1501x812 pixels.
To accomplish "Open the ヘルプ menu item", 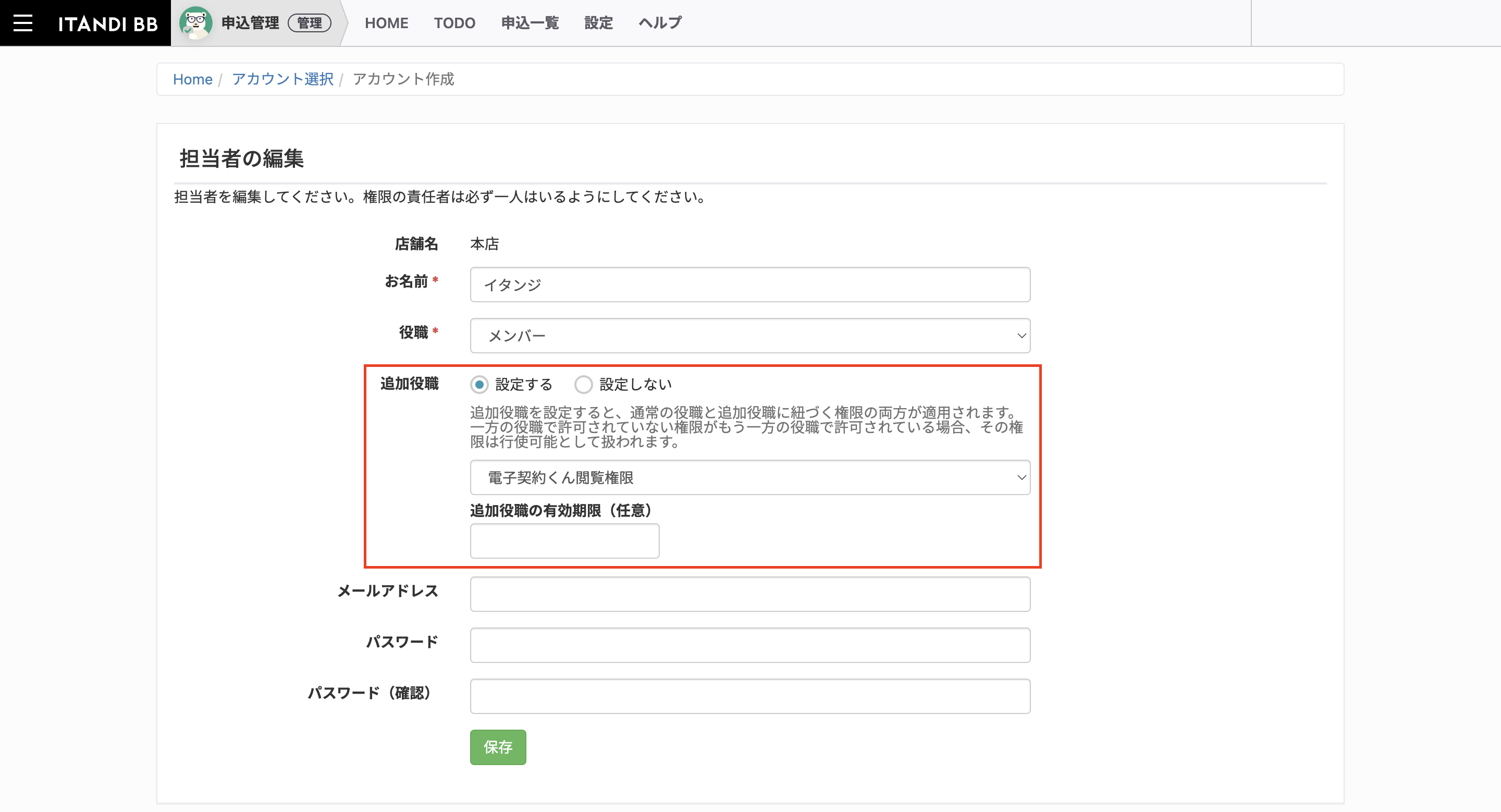I will 660,23.
